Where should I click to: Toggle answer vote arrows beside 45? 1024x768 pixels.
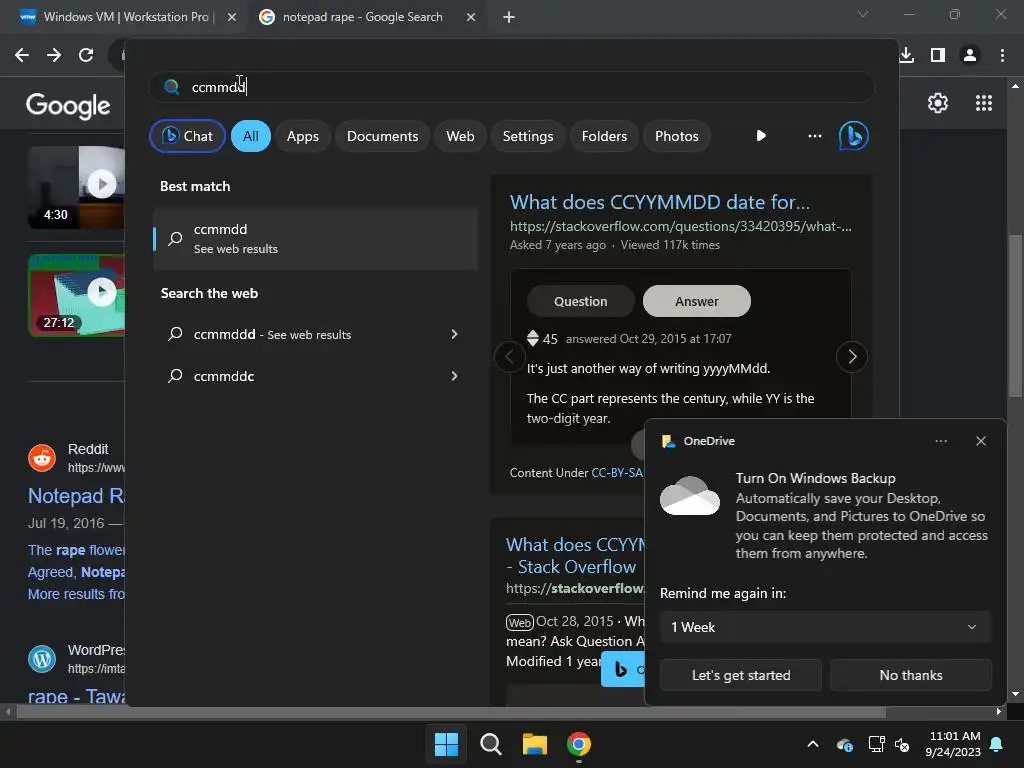coord(533,338)
